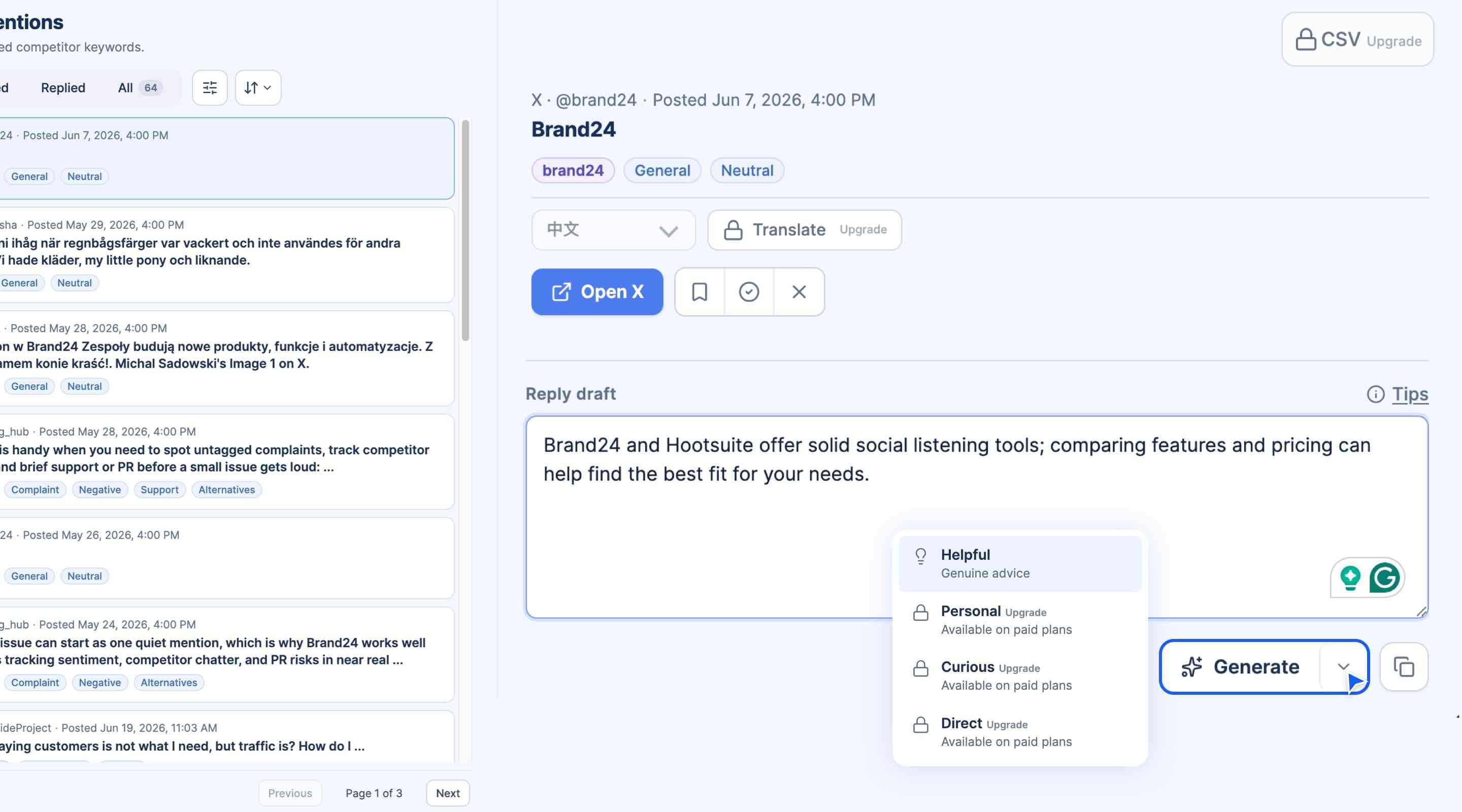Click the Brand24 mention title
The width and height of the screenshot is (1462, 812).
coord(573,129)
